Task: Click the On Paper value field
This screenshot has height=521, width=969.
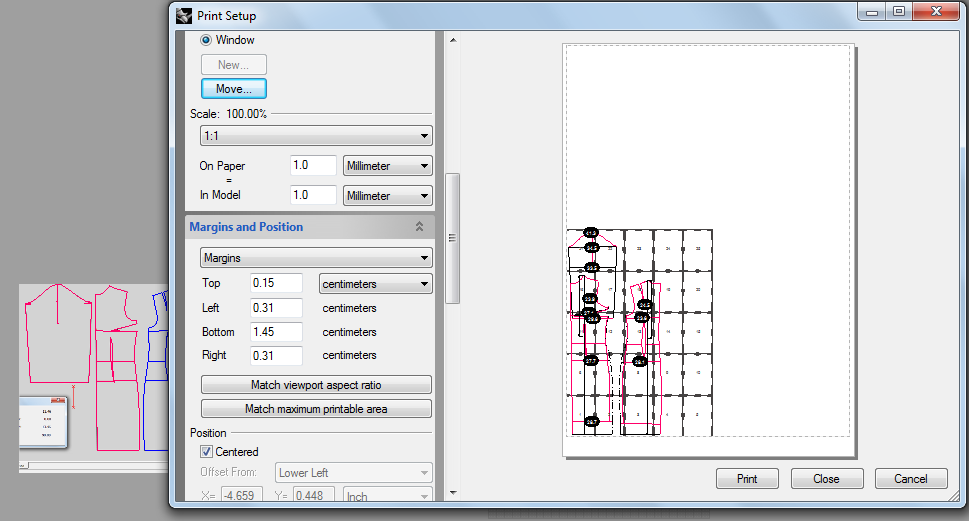Action: click(312, 166)
